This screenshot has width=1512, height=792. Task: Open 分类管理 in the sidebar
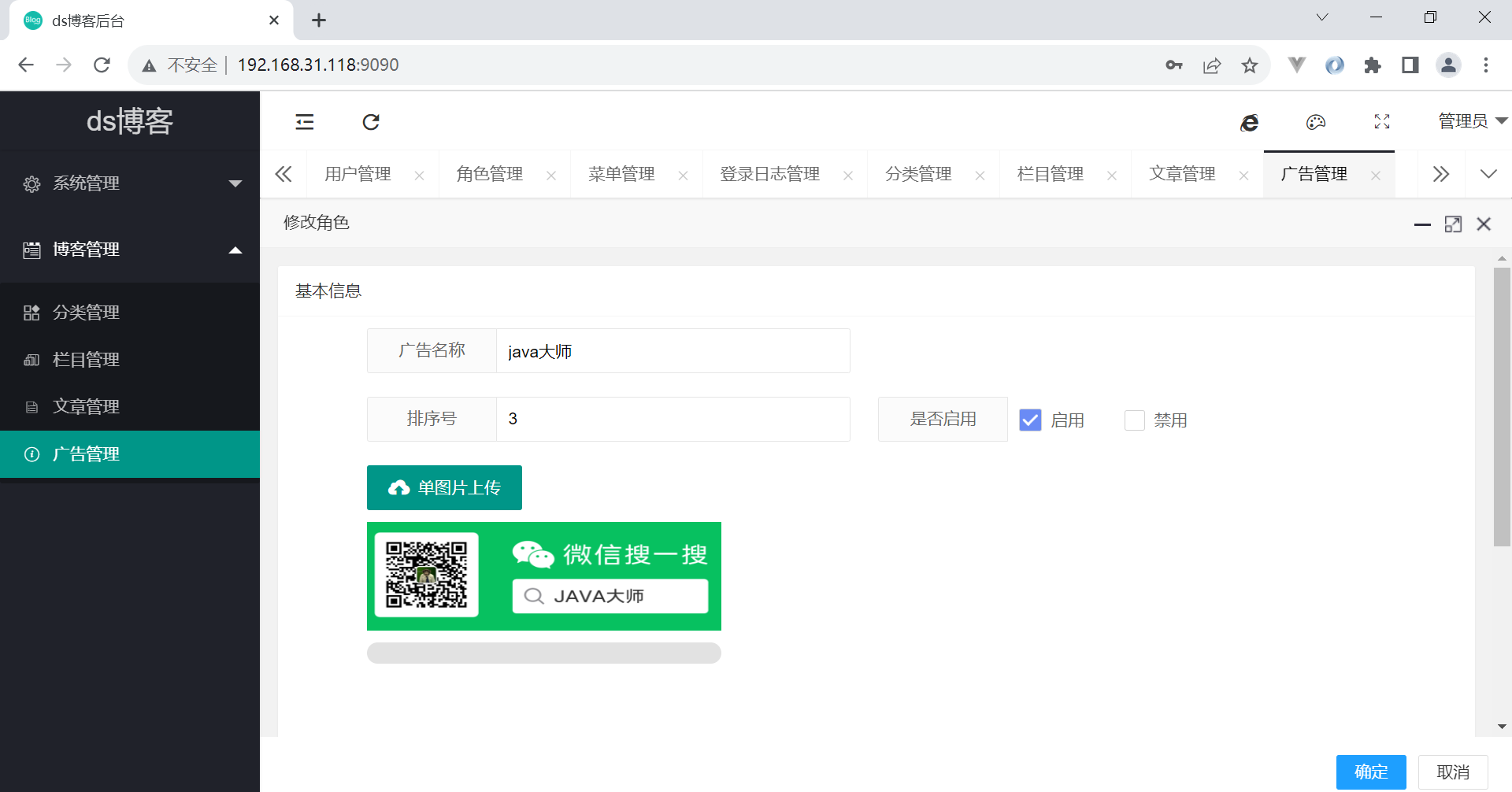tap(130, 313)
